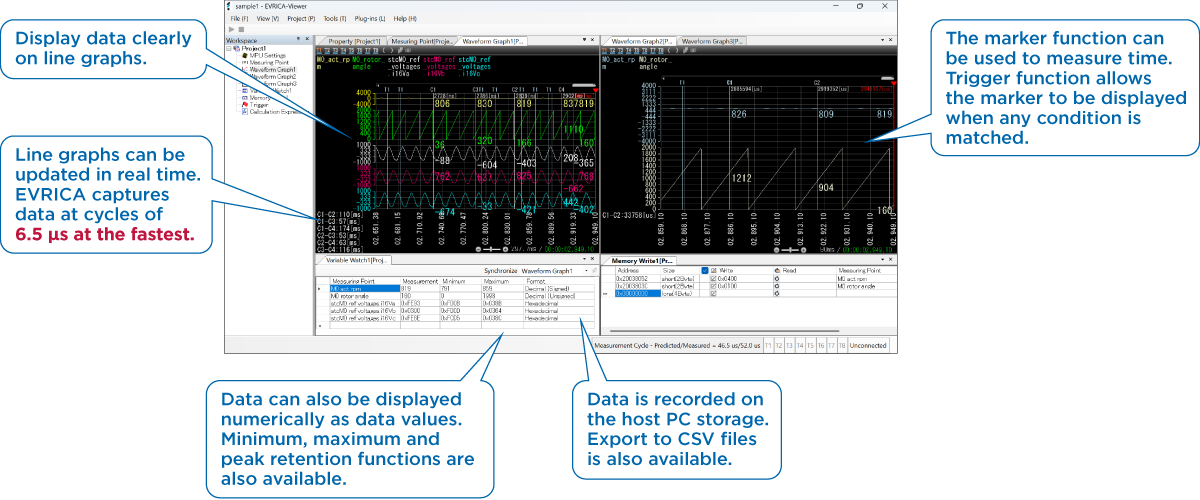
Task: Open Waveform Graph2 from workspace tree
Action: click(x=272, y=76)
